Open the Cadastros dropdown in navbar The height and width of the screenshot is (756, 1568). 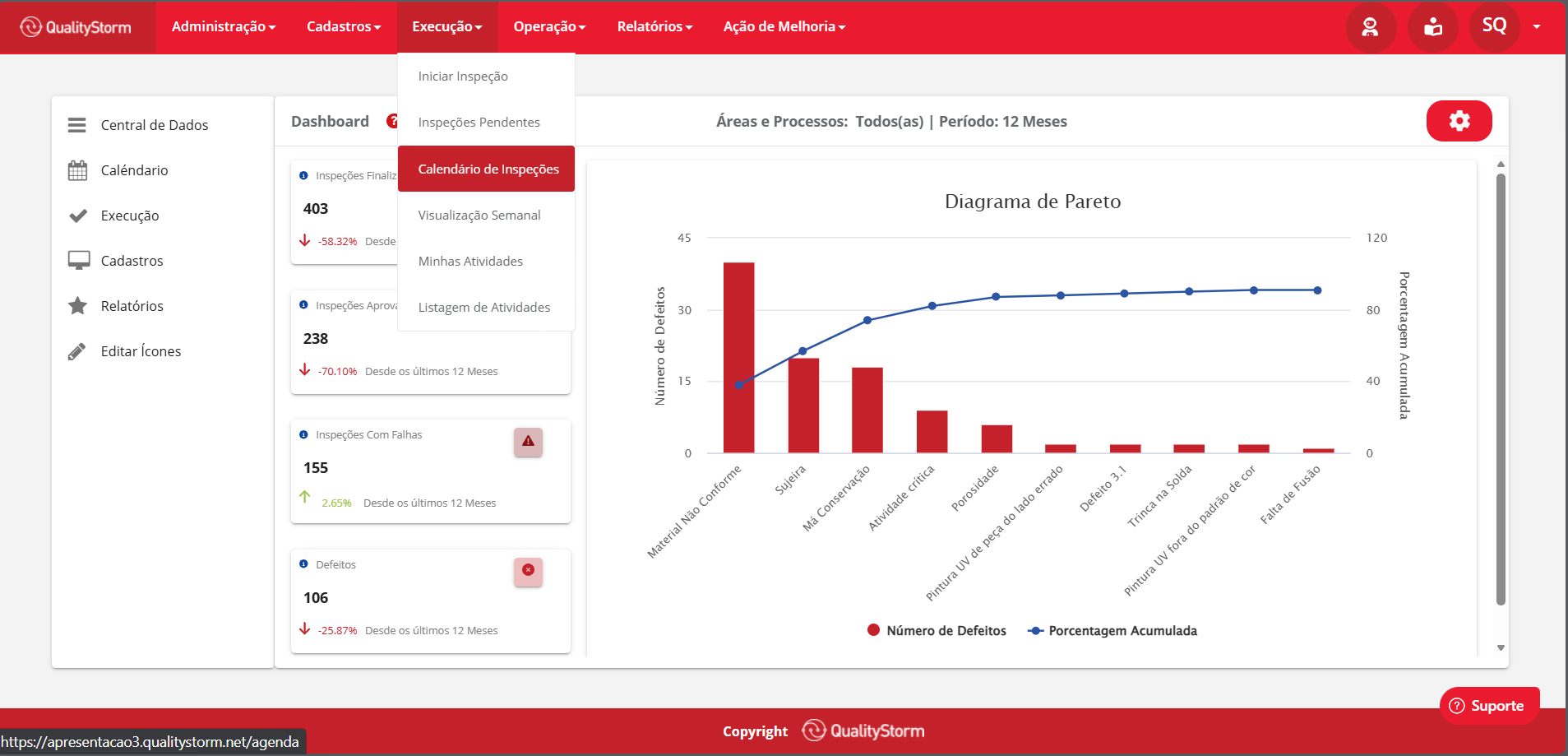coord(344,27)
